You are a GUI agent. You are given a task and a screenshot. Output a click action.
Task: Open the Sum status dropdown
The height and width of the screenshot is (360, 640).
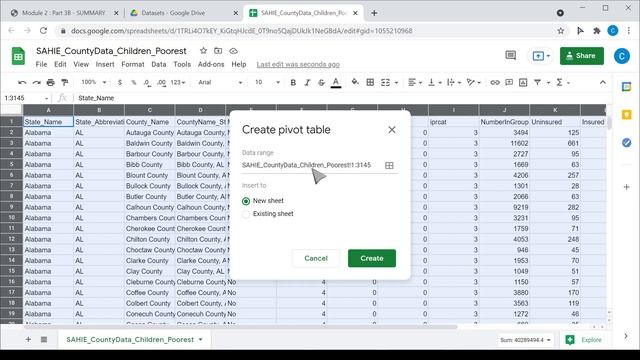point(525,340)
